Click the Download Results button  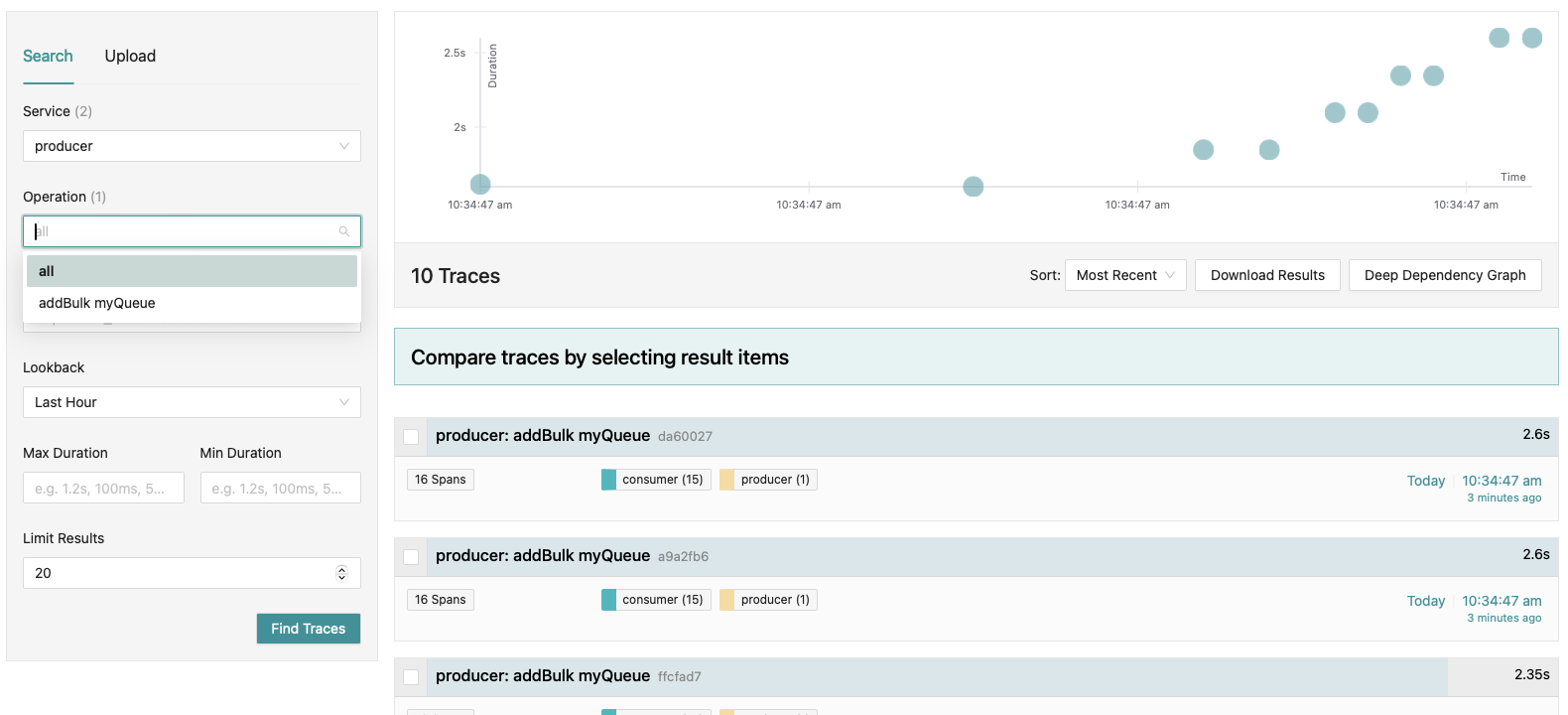click(1267, 275)
